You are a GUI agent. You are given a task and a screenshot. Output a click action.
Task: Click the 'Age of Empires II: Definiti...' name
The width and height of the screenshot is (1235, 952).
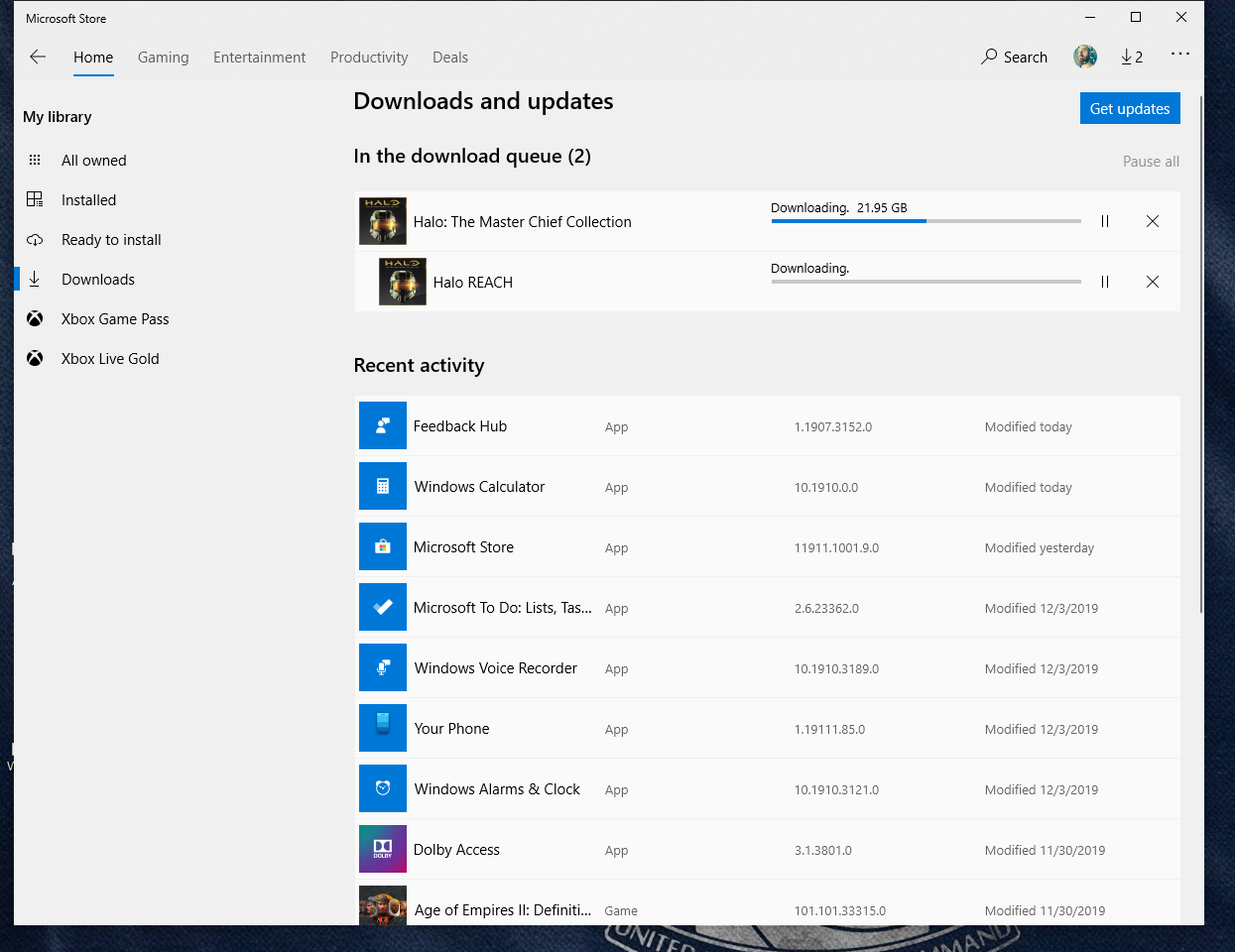tap(502, 910)
